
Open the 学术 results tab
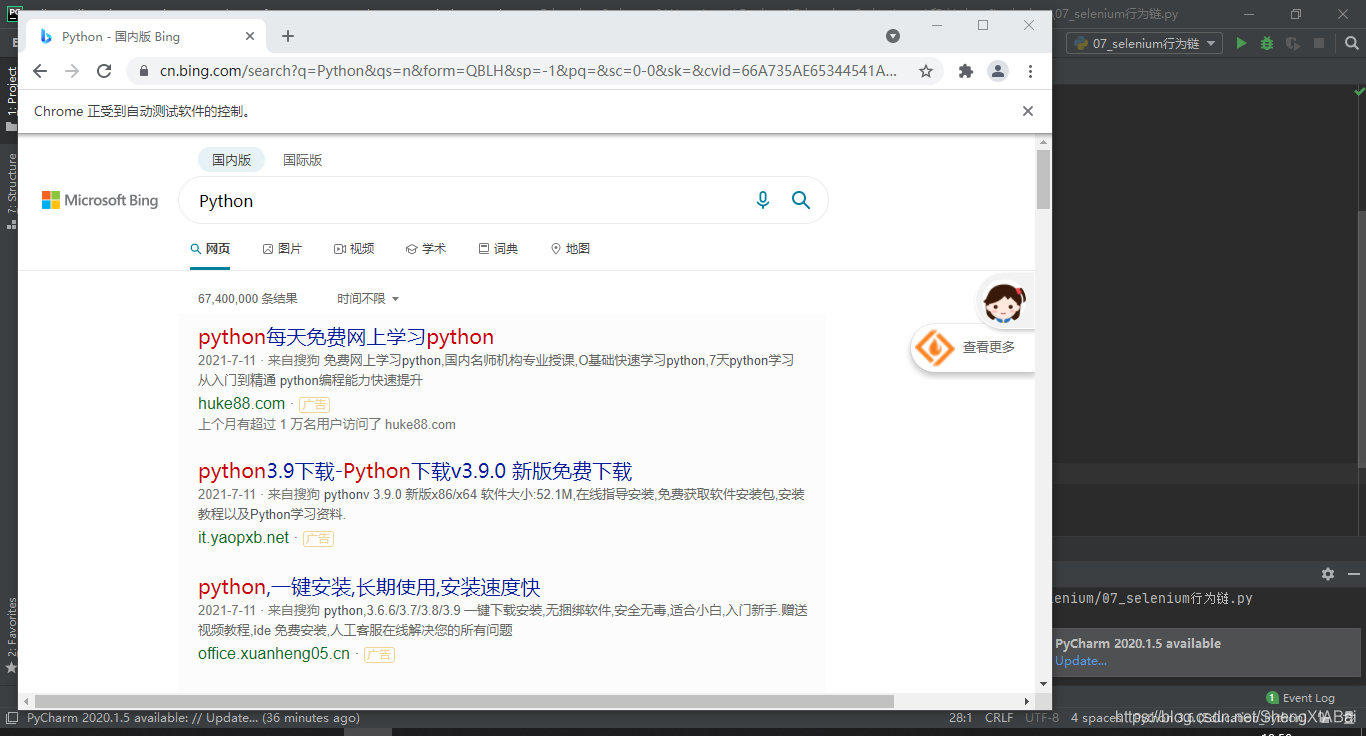tap(426, 248)
